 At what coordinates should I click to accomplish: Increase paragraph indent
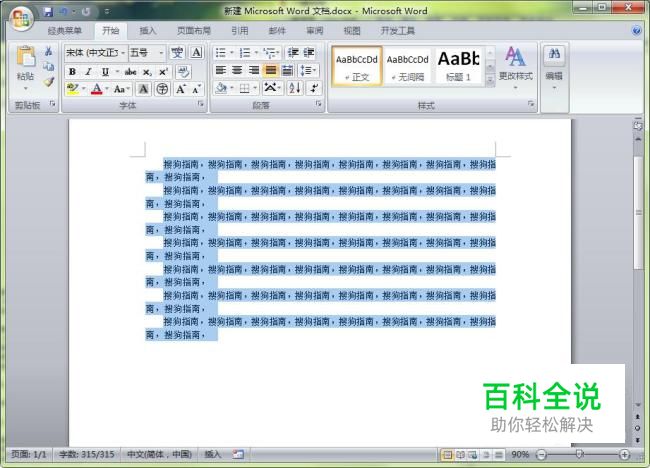click(309, 53)
